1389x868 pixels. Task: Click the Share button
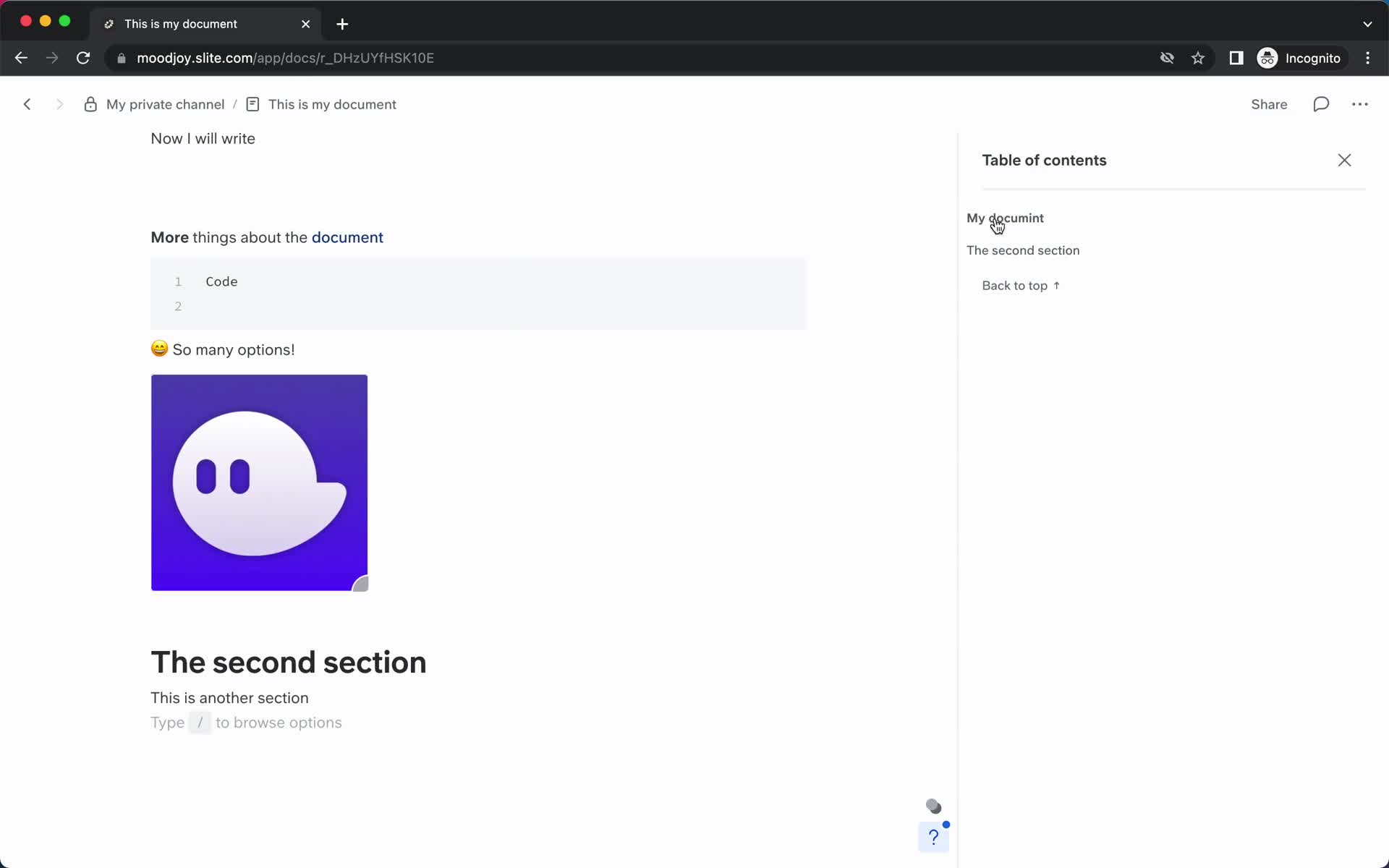point(1269,103)
